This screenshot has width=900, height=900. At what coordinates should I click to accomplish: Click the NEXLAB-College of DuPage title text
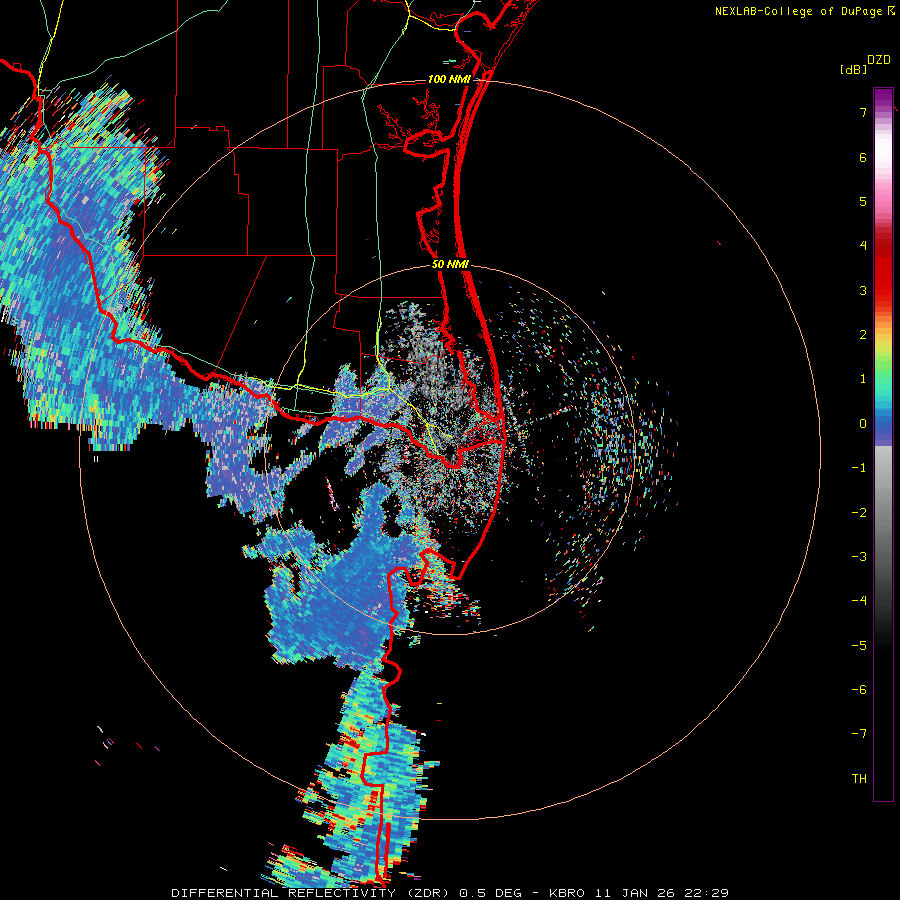pos(803,11)
